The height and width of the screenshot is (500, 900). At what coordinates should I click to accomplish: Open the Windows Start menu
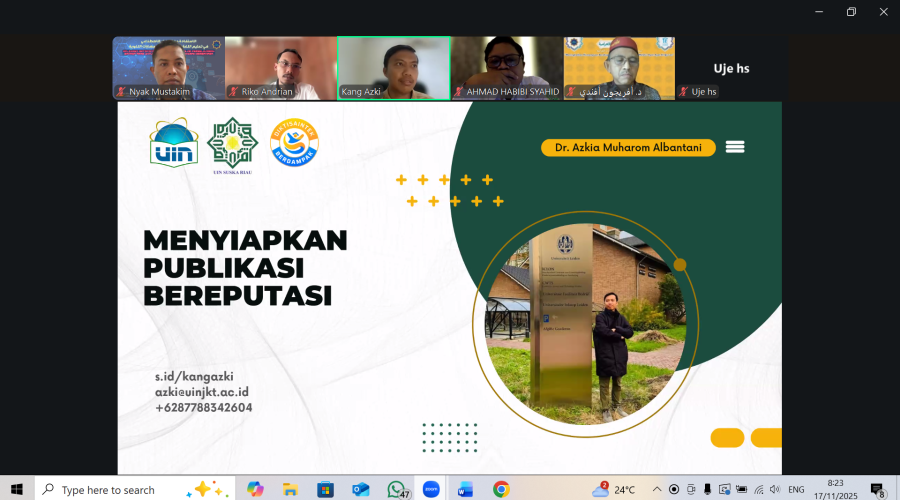[x=17, y=490]
